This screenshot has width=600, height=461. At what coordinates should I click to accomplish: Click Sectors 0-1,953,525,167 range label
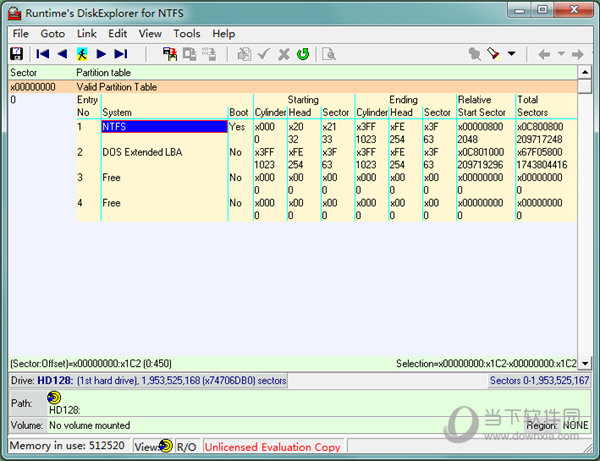[x=540, y=380]
